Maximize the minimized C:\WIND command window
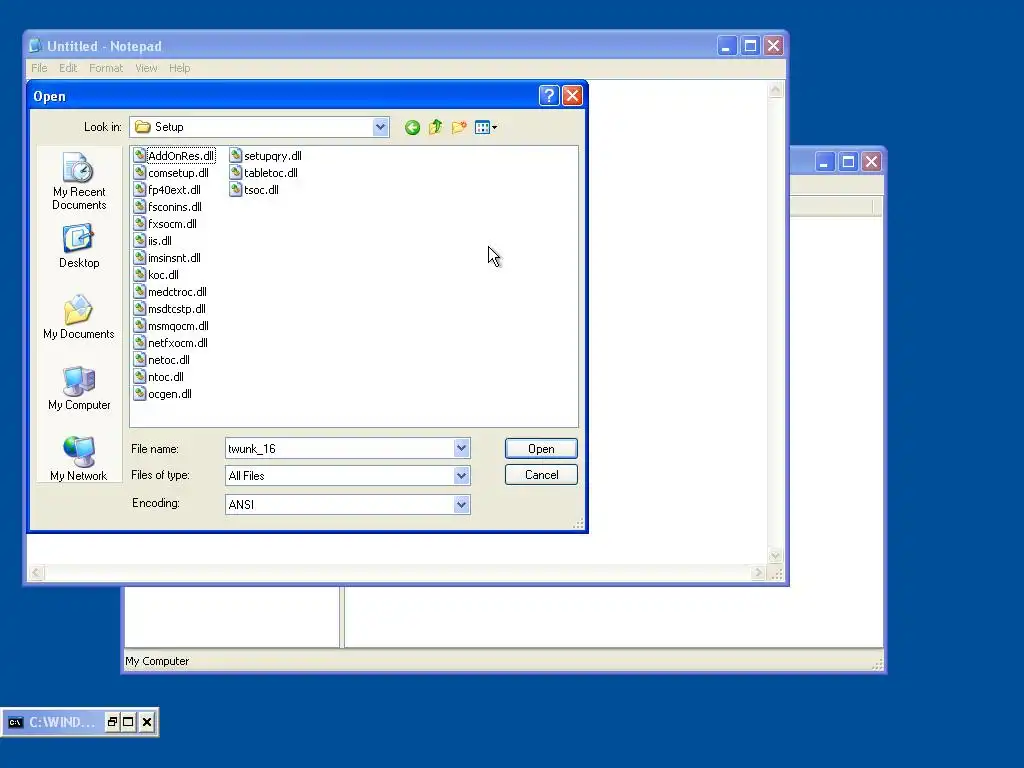Image resolution: width=1024 pixels, height=768 pixels. click(129, 722)
